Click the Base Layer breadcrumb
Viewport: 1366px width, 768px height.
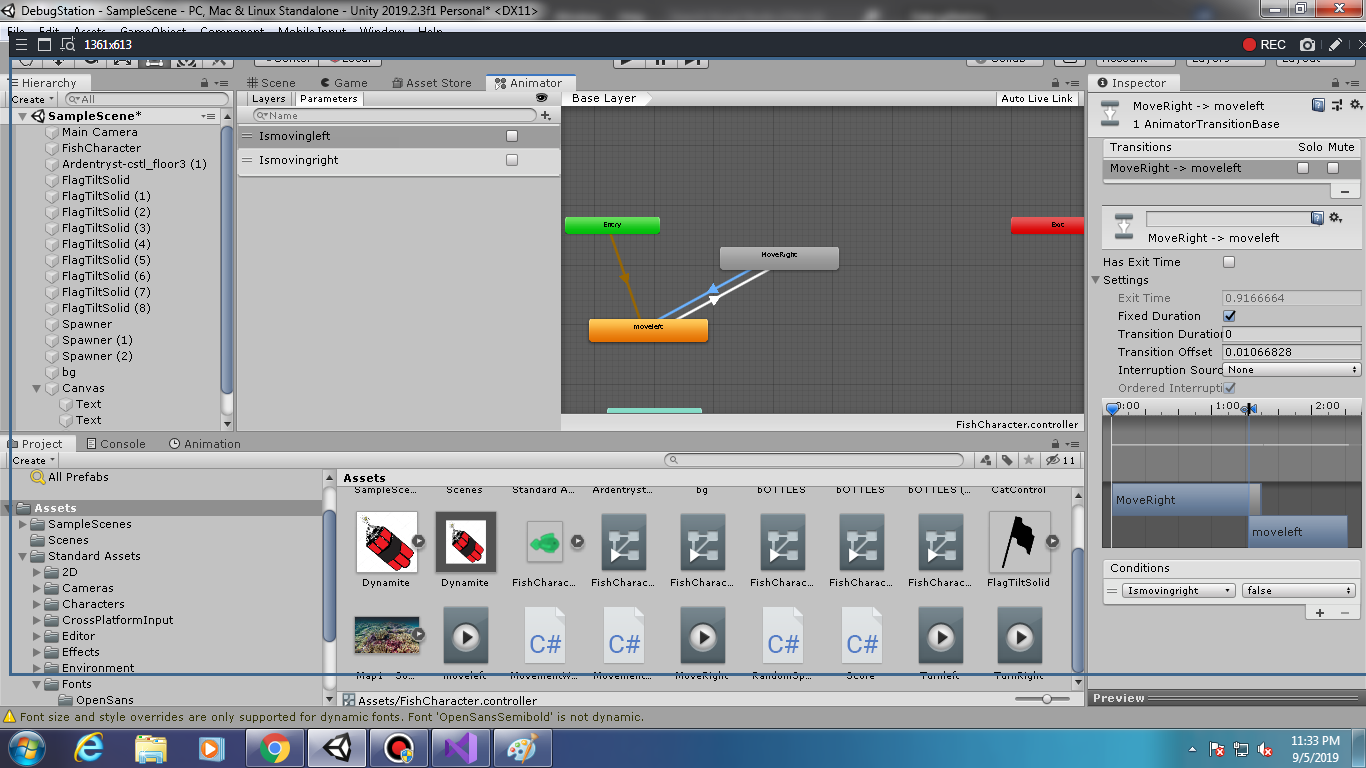click(605, 99)
